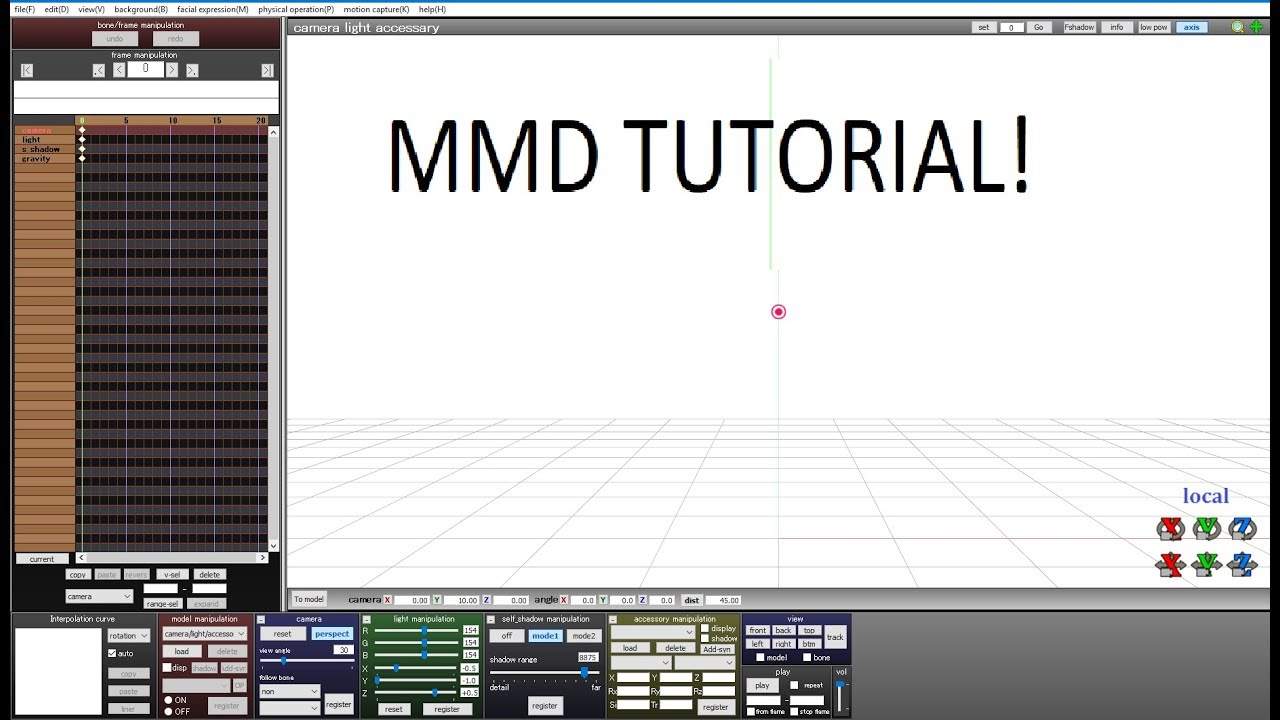1280x720 pixels.
Task: Click the blue Z rotate axis icon
Action: click(1243, 528)
